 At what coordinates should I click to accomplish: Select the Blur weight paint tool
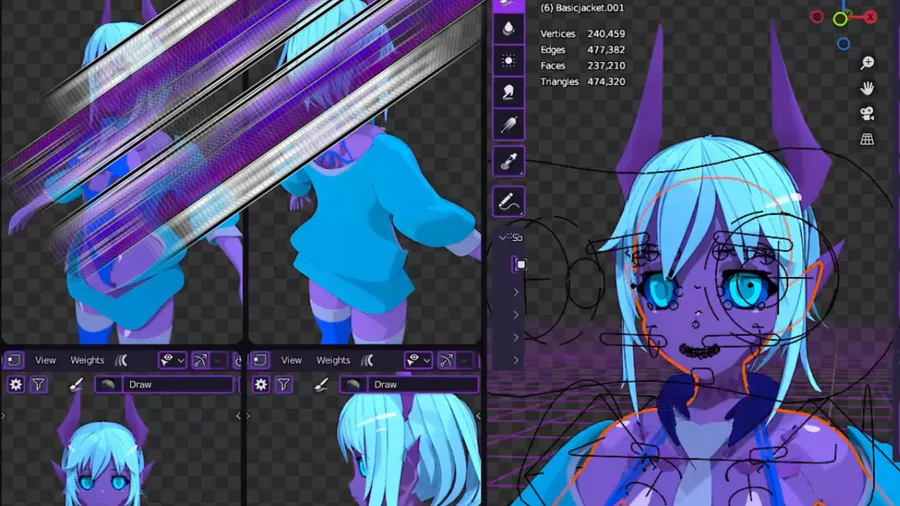(509, 28)
